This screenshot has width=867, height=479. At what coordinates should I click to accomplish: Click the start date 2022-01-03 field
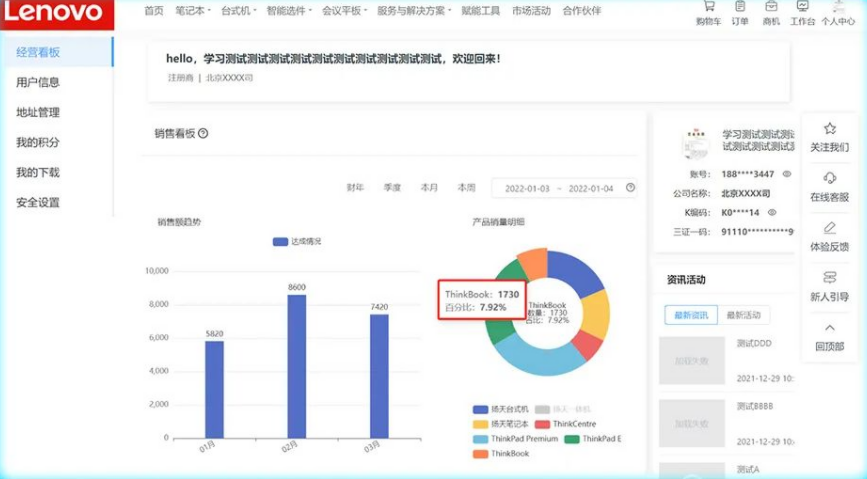[x=527, y=189]
